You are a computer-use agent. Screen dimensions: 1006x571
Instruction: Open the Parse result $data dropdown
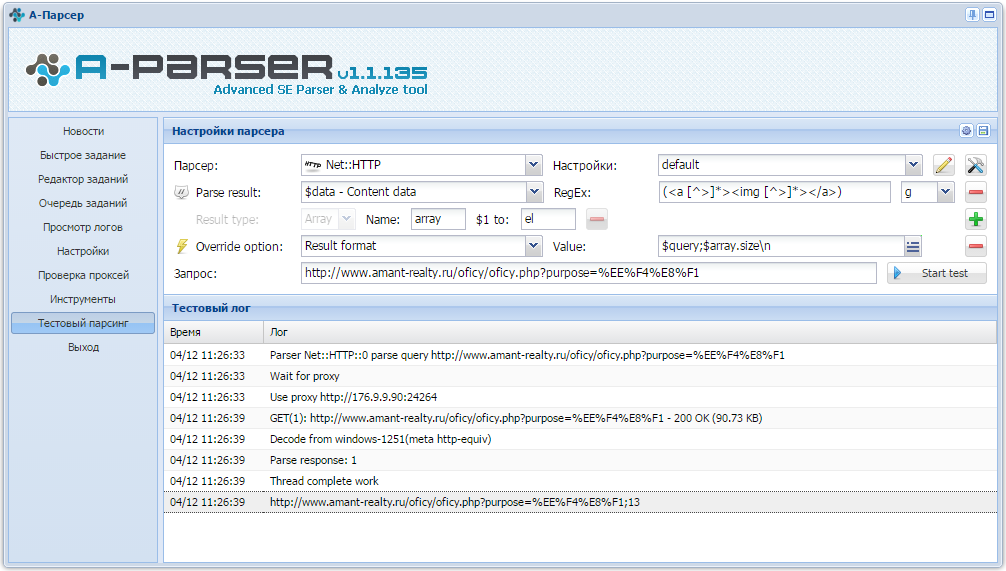533,192
